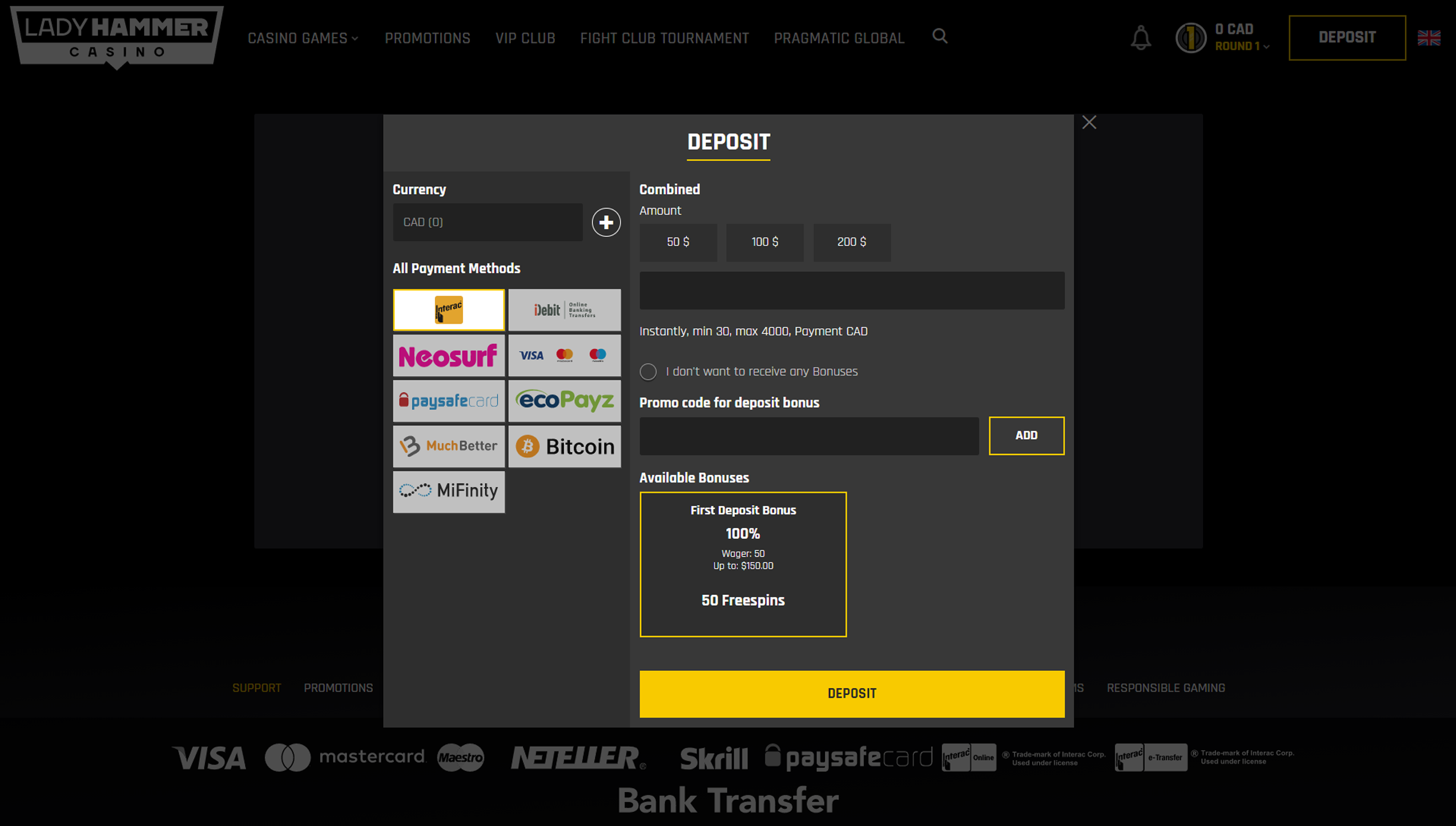Image resolution: width=1456 pixels, height=826 pixels.
Task: Change language via UK flag
Action: tap(1429, 38)
